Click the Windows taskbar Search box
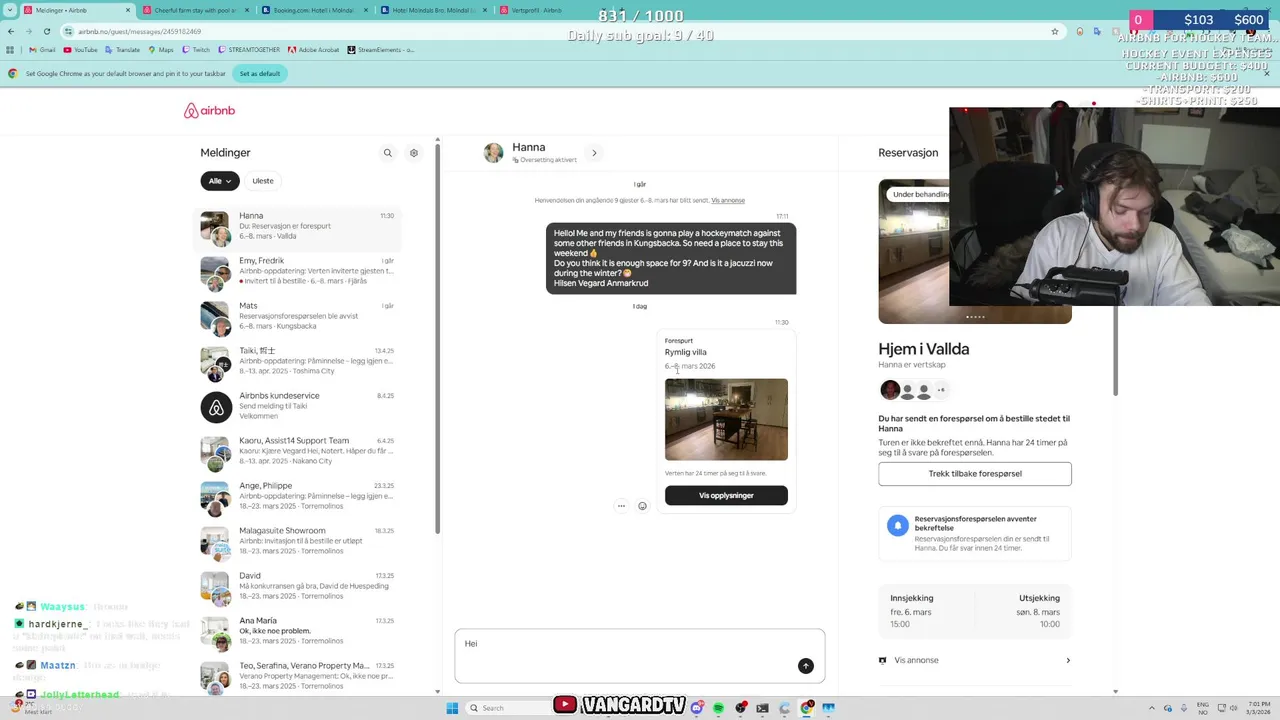The image size is (1280, 720). 506,708
